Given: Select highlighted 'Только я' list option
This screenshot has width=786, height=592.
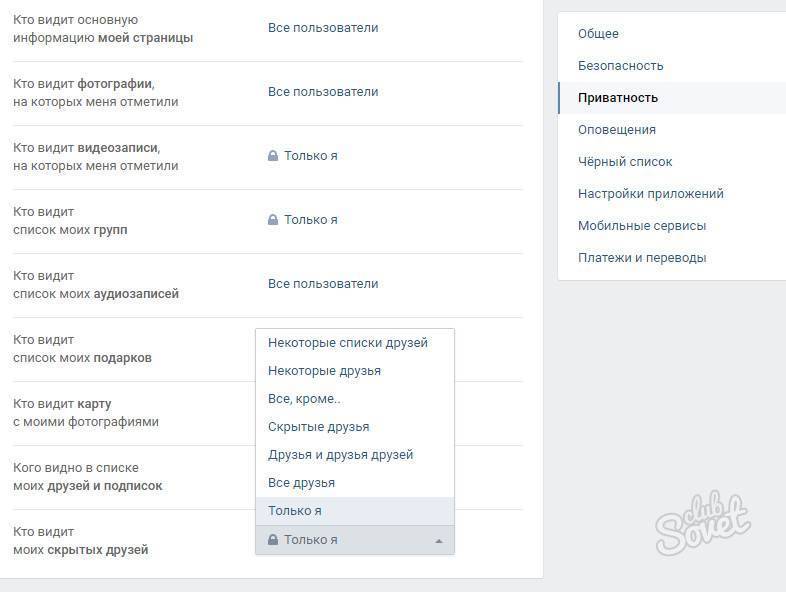Looking at the screenshot, I should tap(355, 511).
